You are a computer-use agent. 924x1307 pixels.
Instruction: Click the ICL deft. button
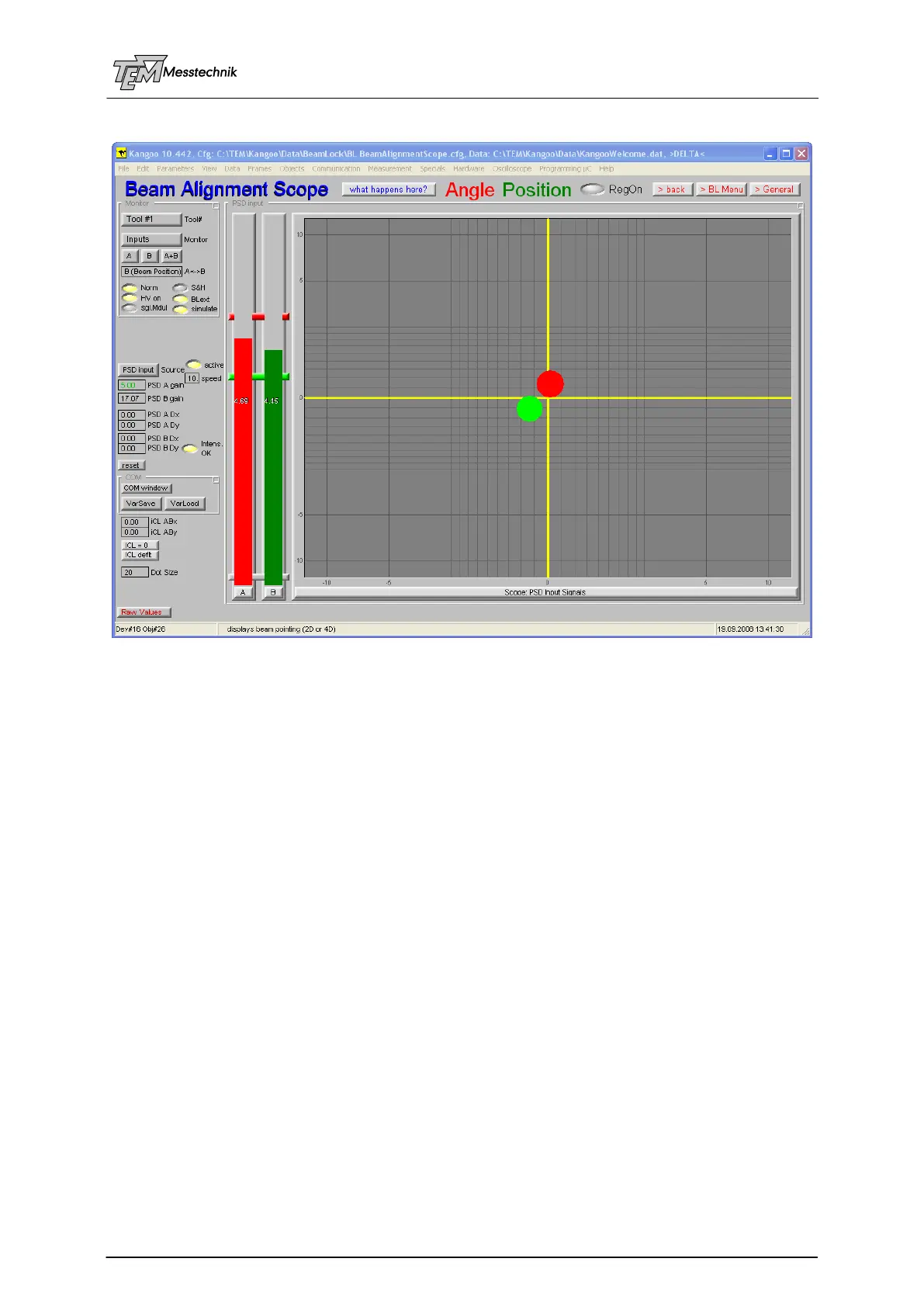(140, 555)
